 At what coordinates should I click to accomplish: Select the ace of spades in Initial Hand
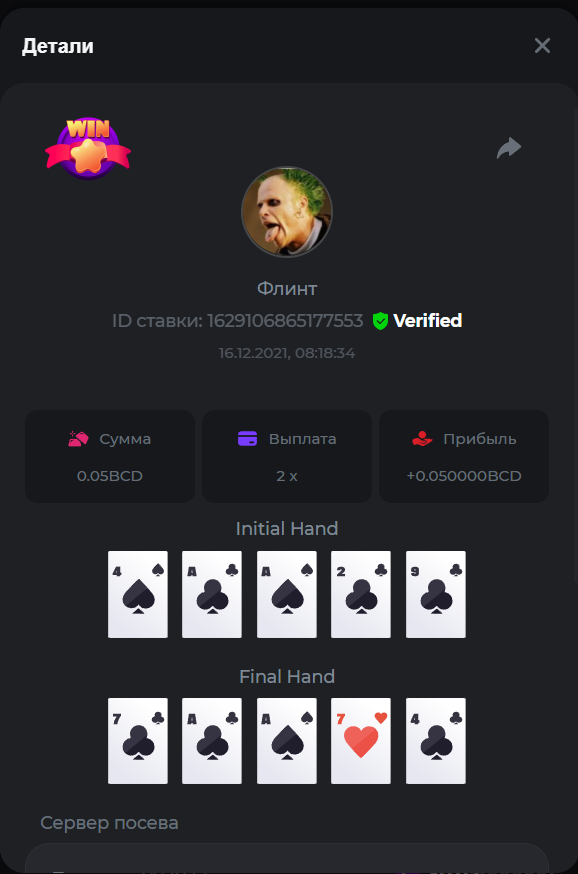(x=286, y=594)
